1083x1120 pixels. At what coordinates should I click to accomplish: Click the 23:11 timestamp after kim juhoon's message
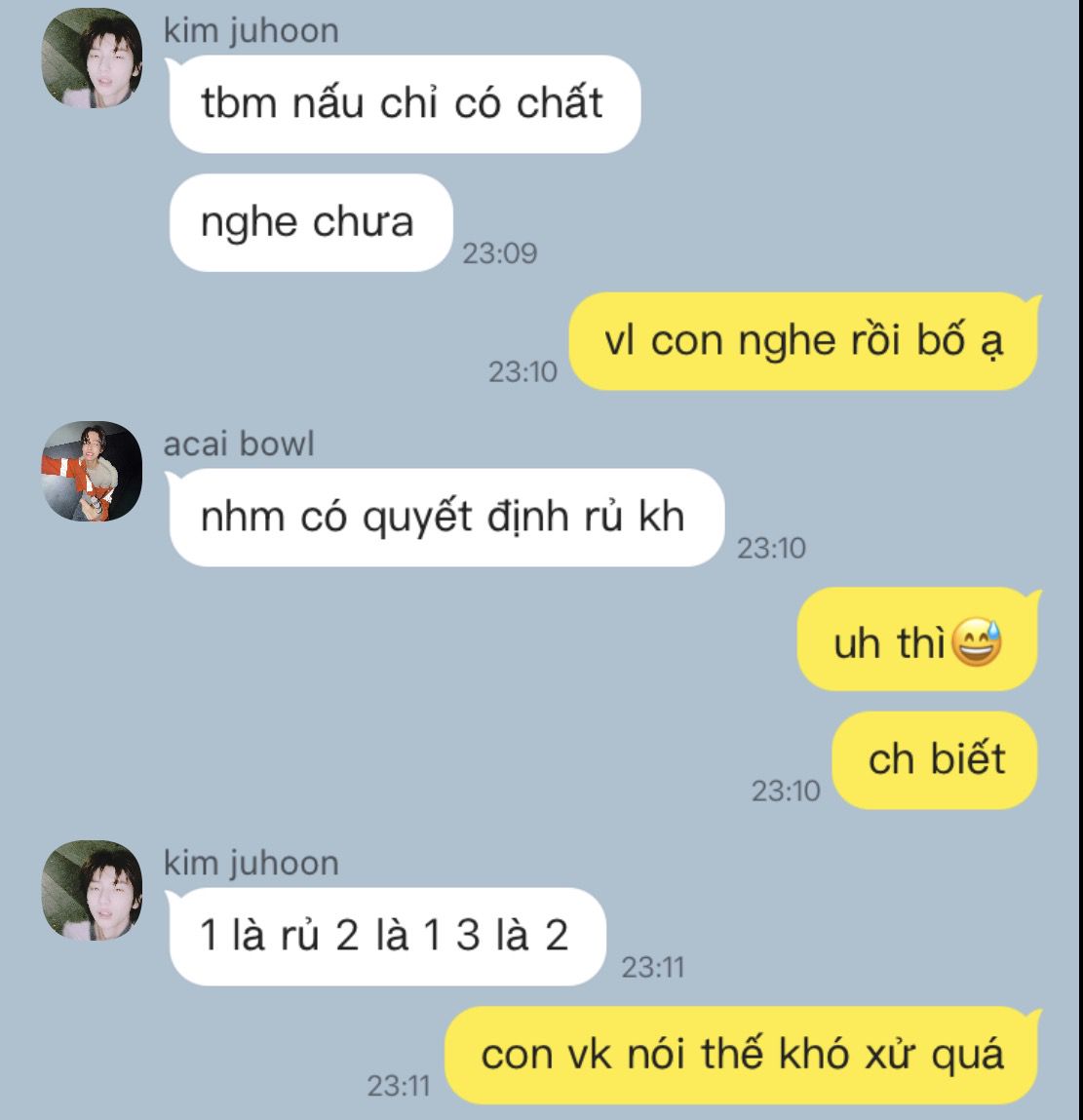pyautogui.click(x=652, y=967)
